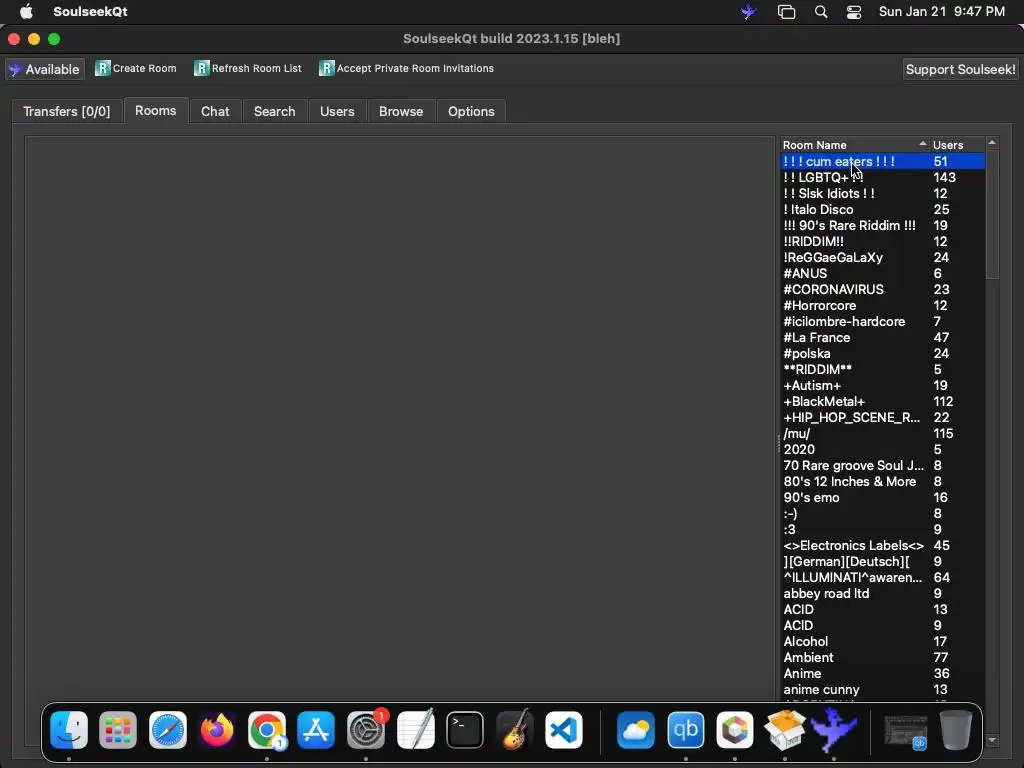Sort rooms by Room Name header

click(x=854, y=145)
